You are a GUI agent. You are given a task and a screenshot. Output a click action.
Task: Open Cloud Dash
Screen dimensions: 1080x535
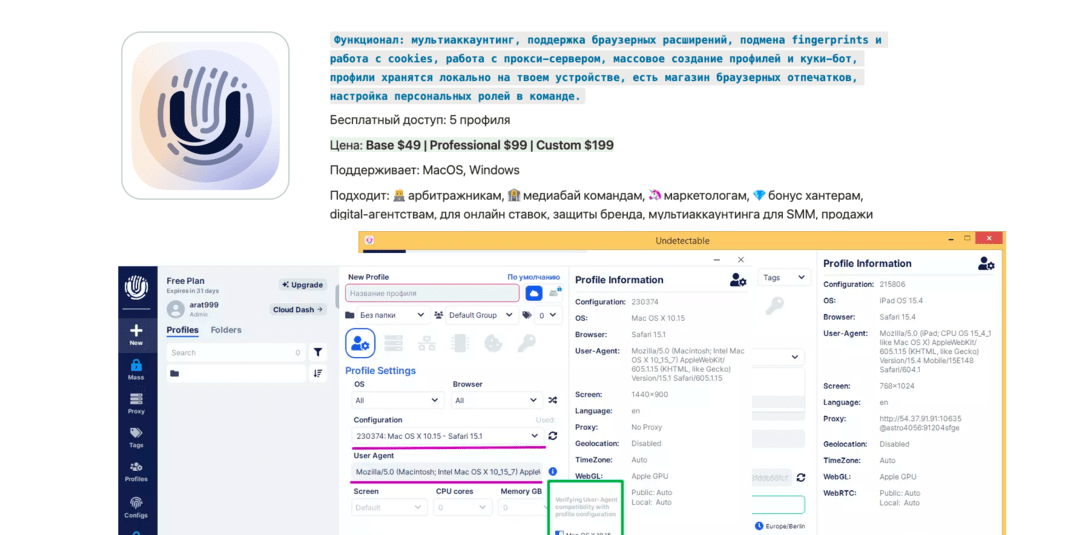[x=298, y=310]
